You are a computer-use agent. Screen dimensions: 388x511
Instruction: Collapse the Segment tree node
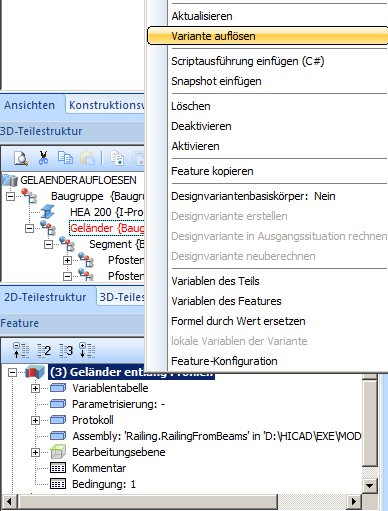click(x=48, y=244)
